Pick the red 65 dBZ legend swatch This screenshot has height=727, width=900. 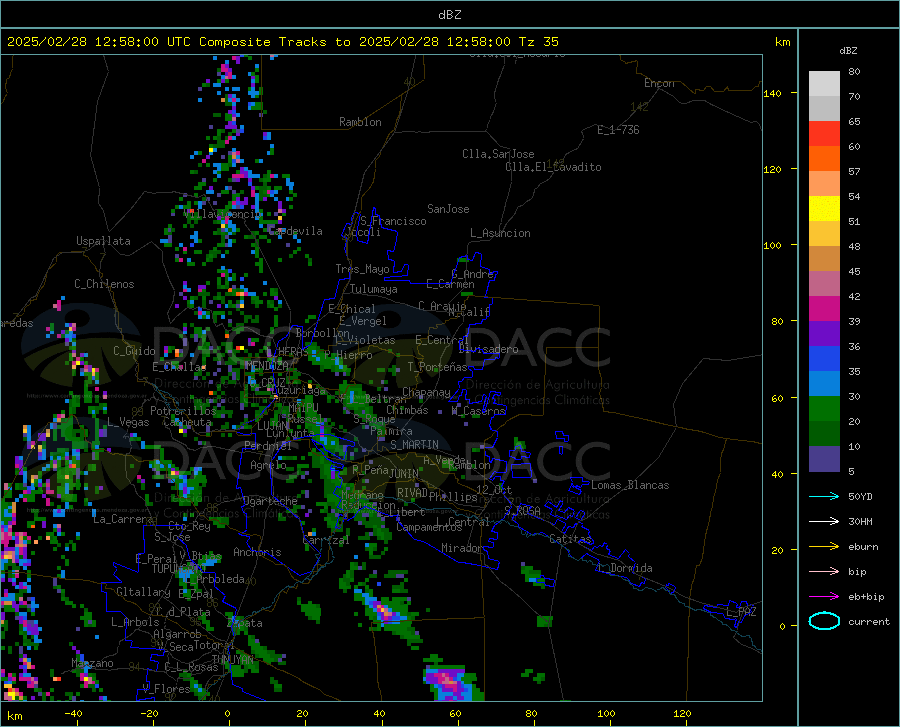pyautogui.click(x=824, y=134)
